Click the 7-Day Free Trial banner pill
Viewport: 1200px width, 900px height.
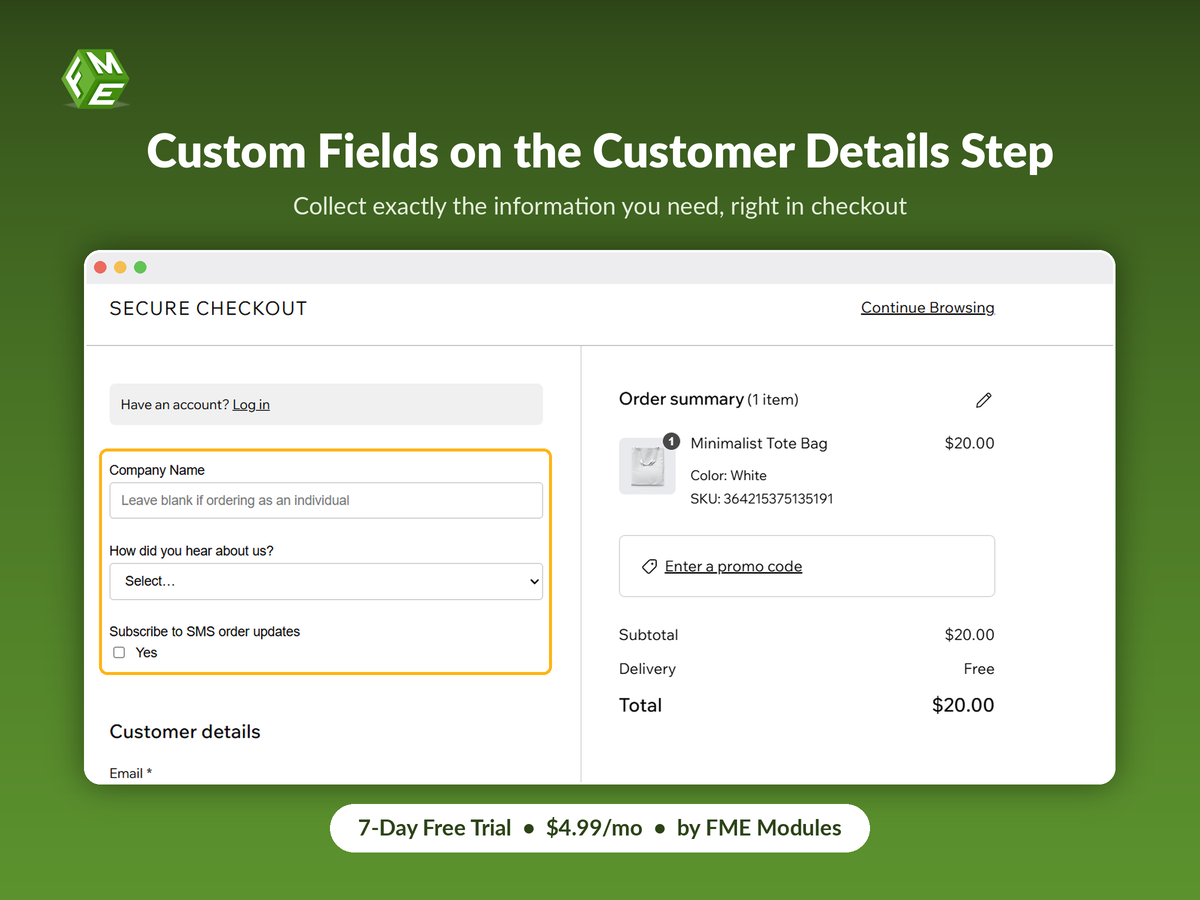(600, 828)
